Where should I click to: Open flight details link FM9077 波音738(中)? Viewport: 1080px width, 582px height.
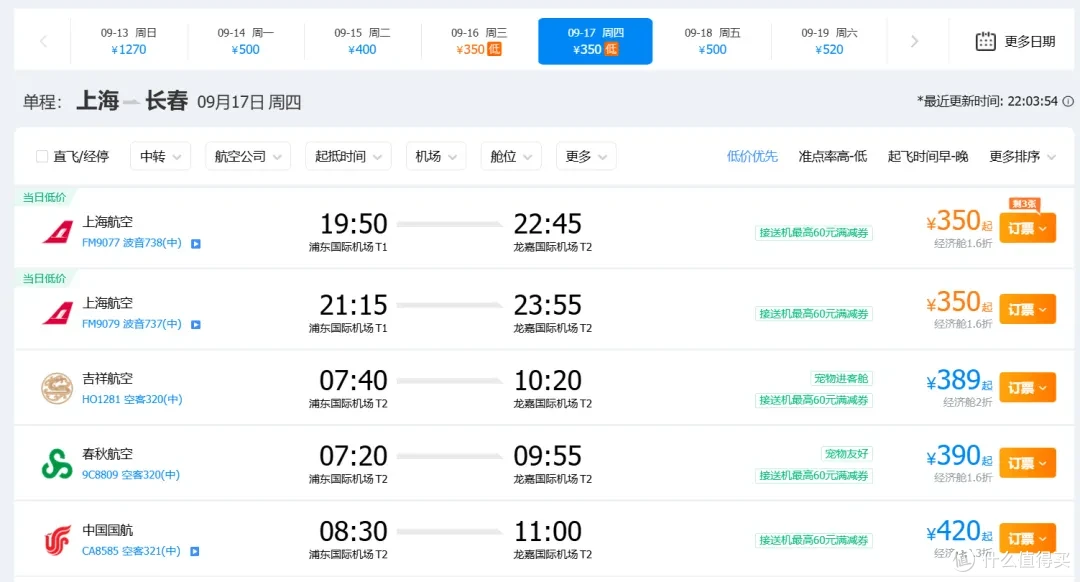pos(132,243)
